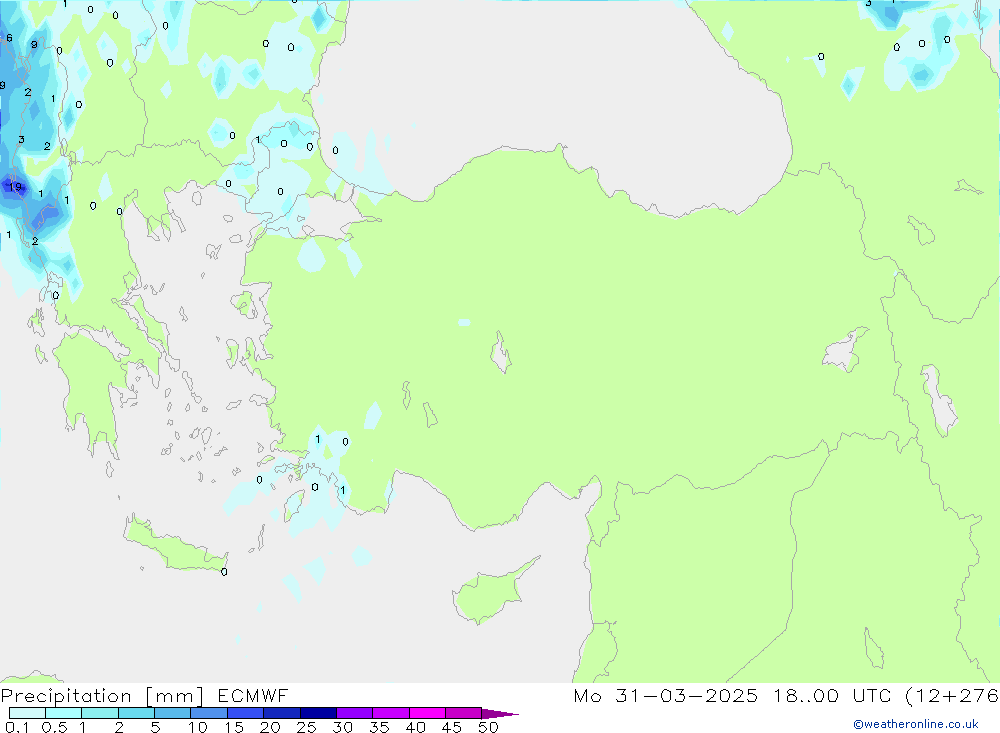Click the 45–50 mm legend color swatch

click(463, 713)
